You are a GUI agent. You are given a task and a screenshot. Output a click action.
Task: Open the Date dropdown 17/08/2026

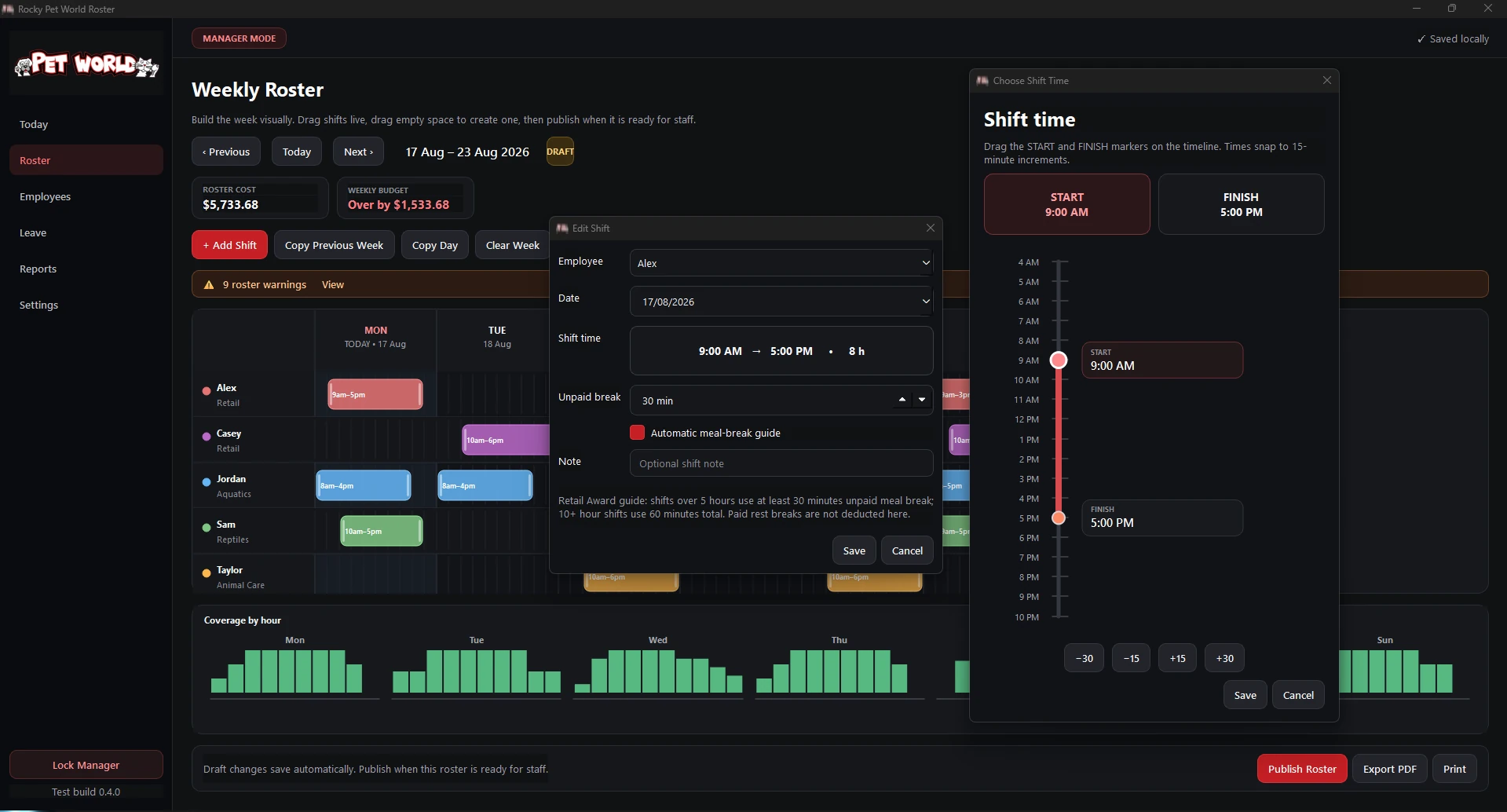click(781, 302)
